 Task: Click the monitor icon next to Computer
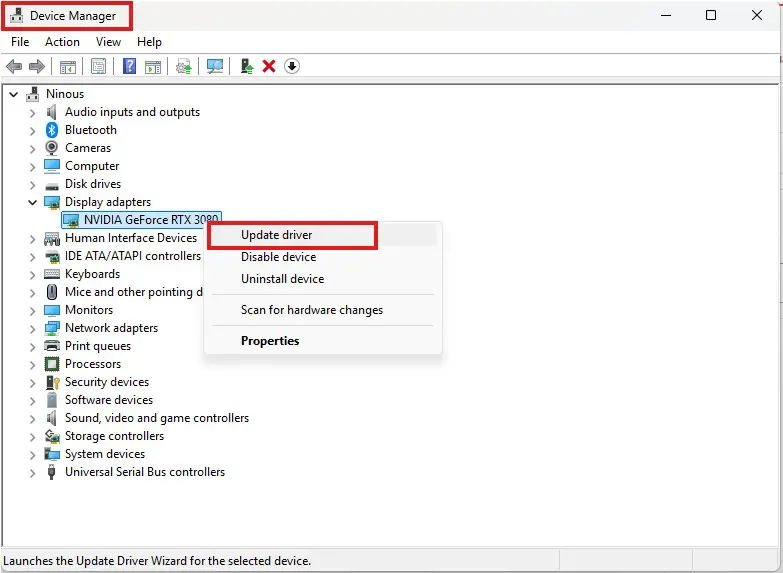coord(52,166)
